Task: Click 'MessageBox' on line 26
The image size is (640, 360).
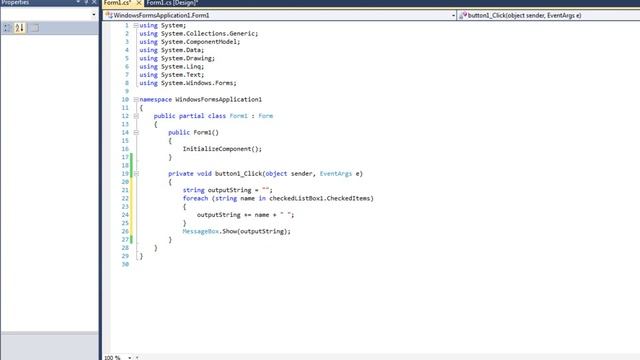Action: point(201,231)
